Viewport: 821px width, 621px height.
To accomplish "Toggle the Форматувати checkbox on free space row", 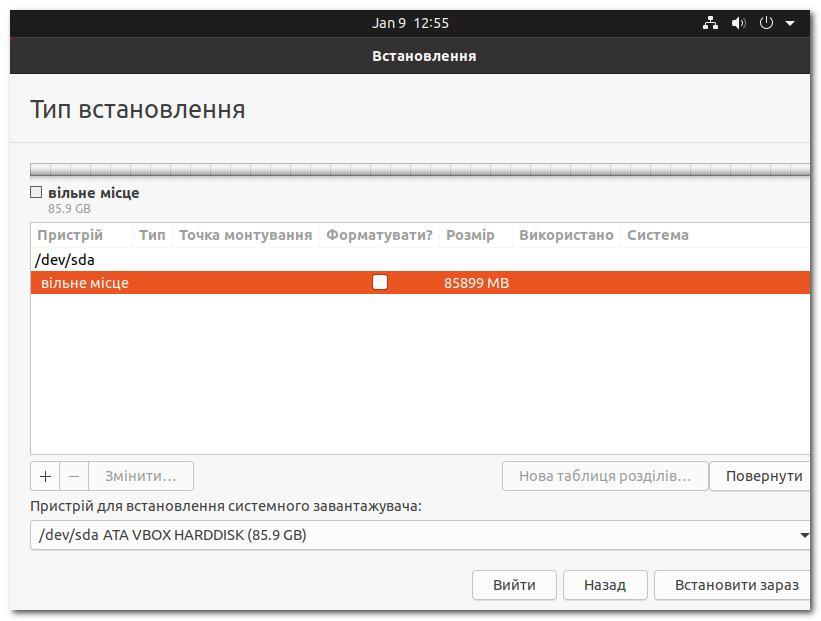I will pyautogui.click(x=380, y=283).
